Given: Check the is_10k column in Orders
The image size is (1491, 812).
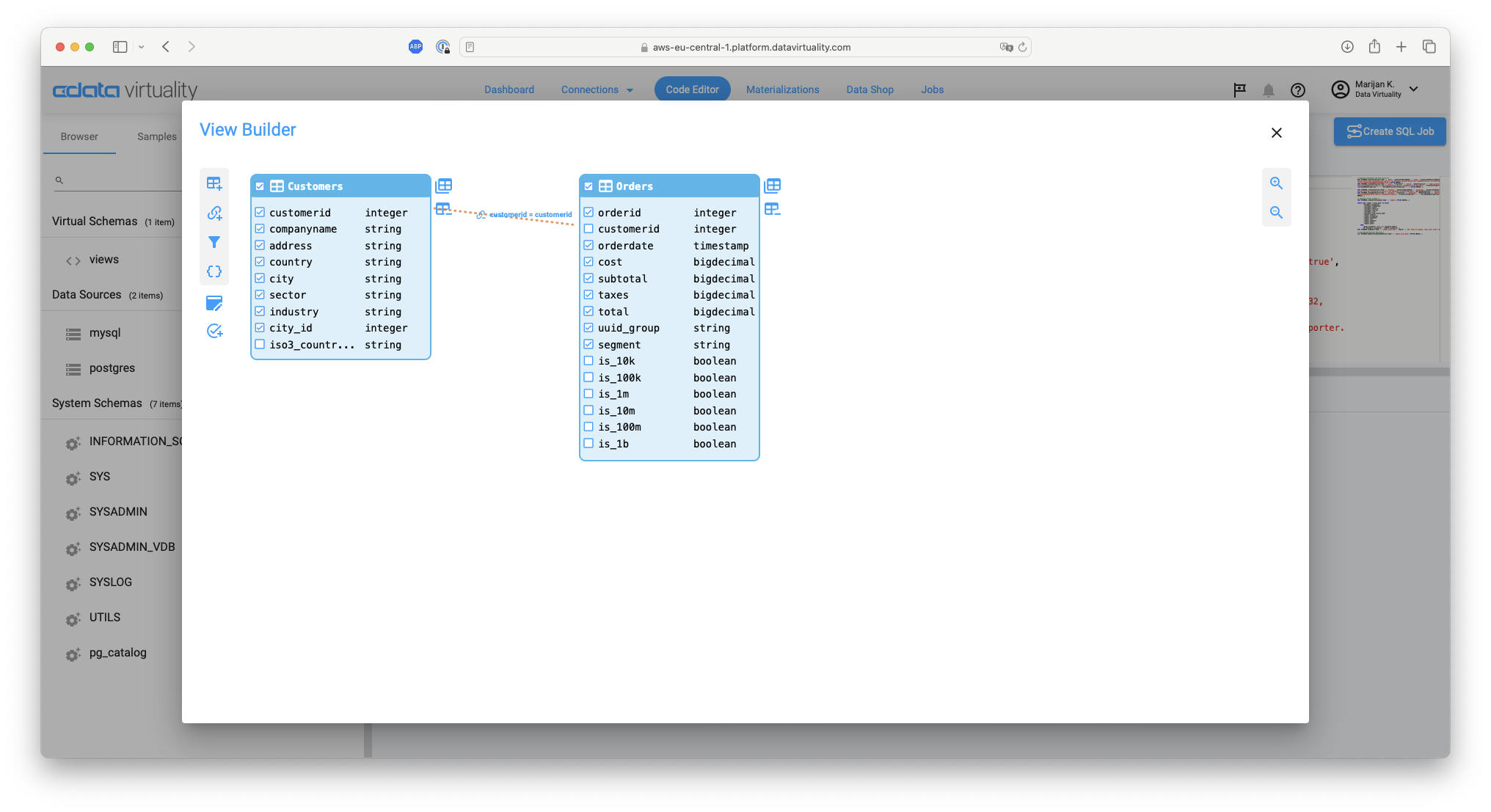Looking at the screenshot, I should click(589, 360).
